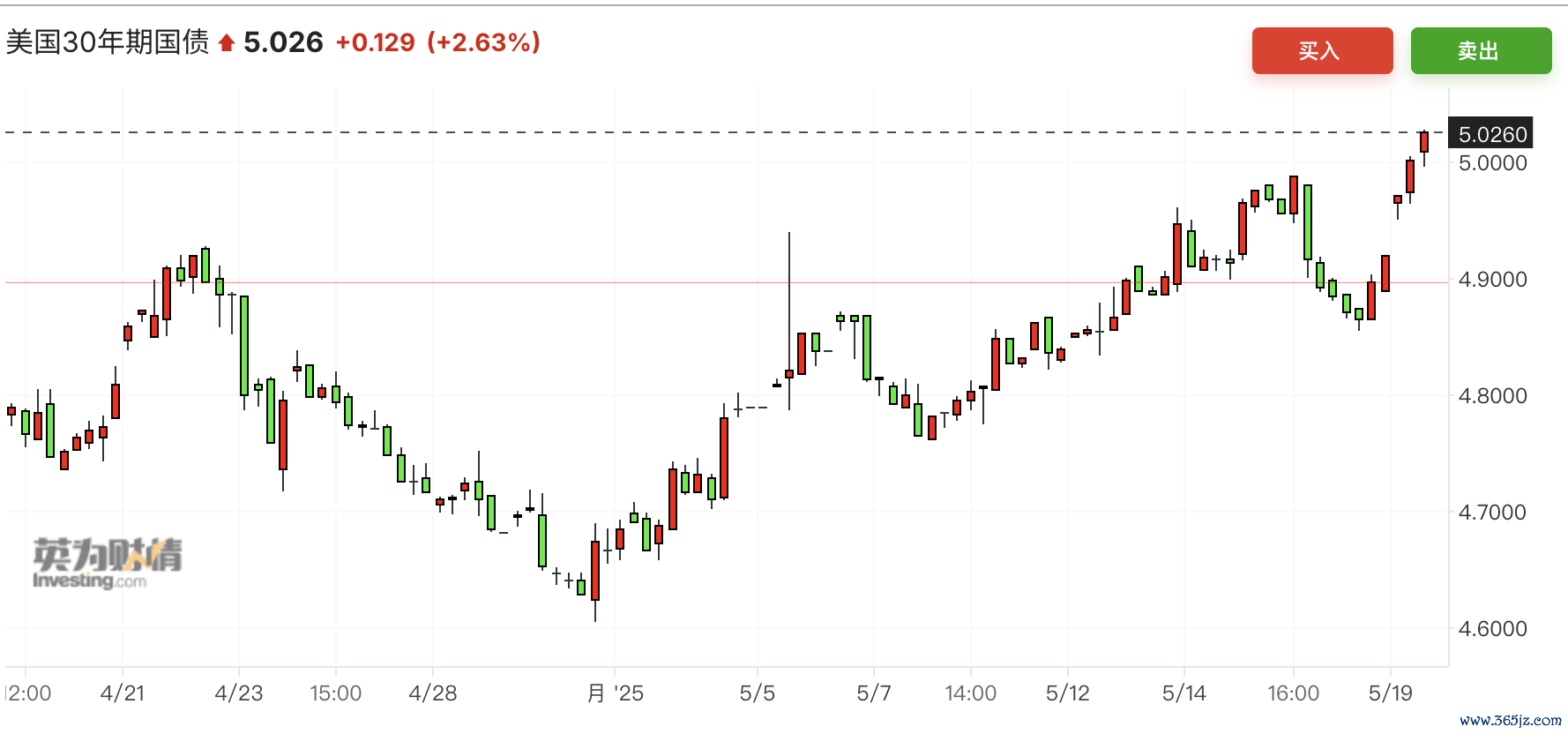Select the 5/5 date marker
Image resolution: width=1568 pixels, height=734 pixels.
(758, 693)
